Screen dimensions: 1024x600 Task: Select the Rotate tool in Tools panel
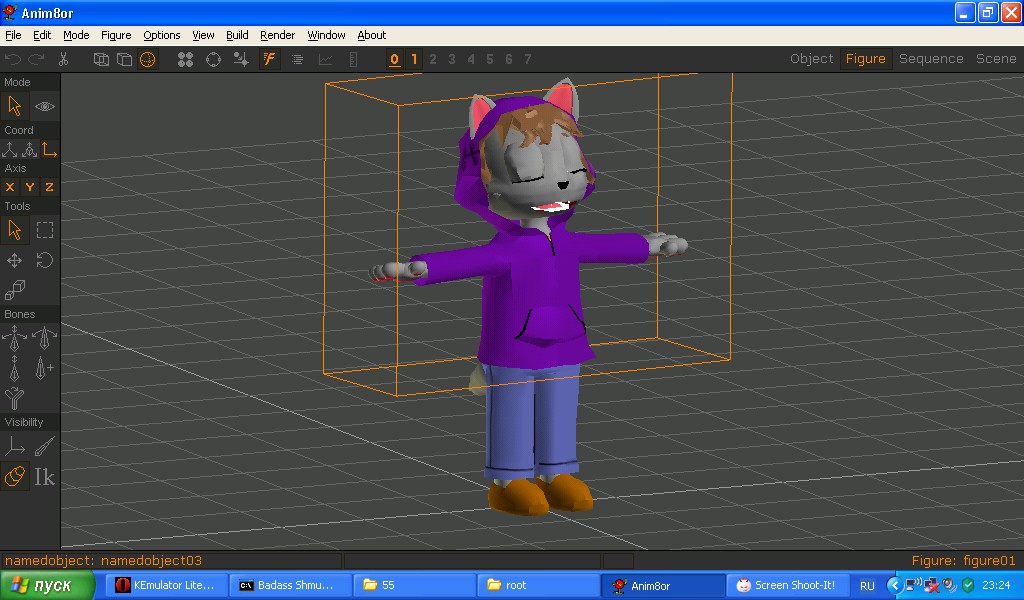[x=45, y=260]
